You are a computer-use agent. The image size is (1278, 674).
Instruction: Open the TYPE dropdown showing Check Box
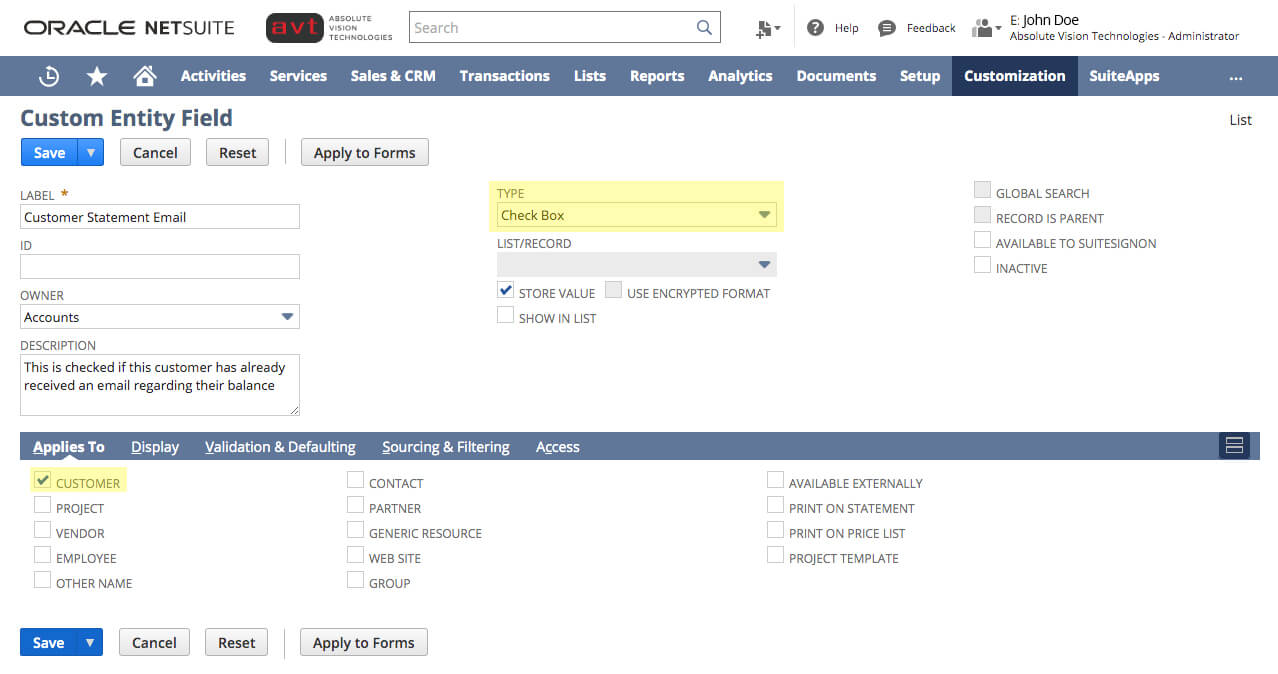(x=764, y=214)
